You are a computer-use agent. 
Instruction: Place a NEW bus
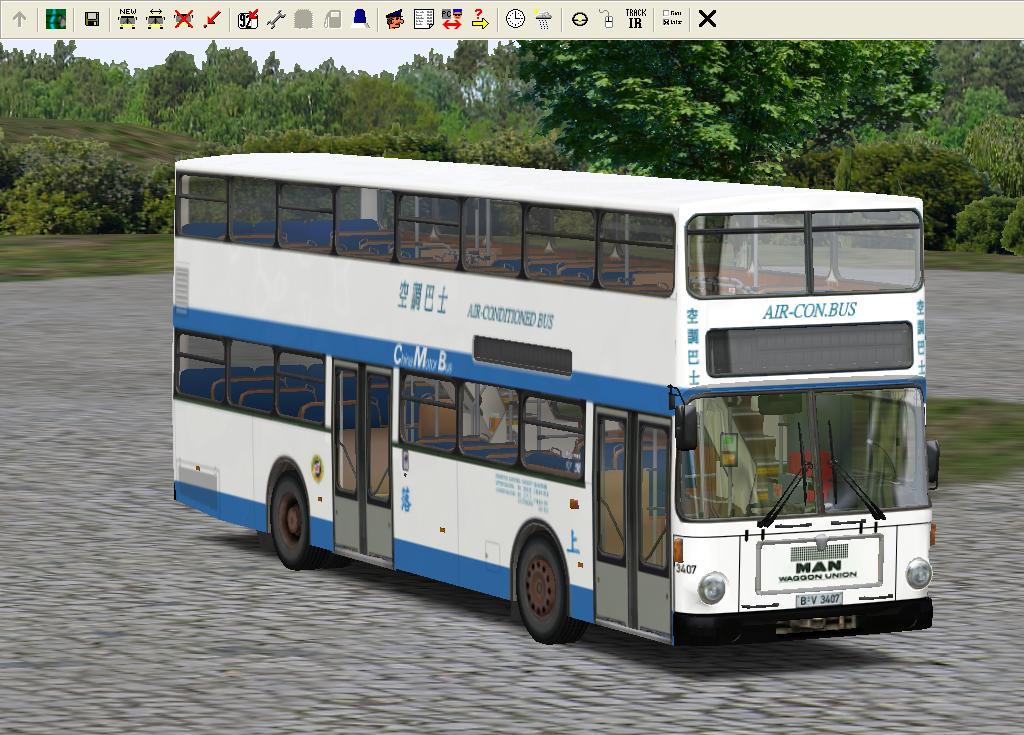click(127, 19)
